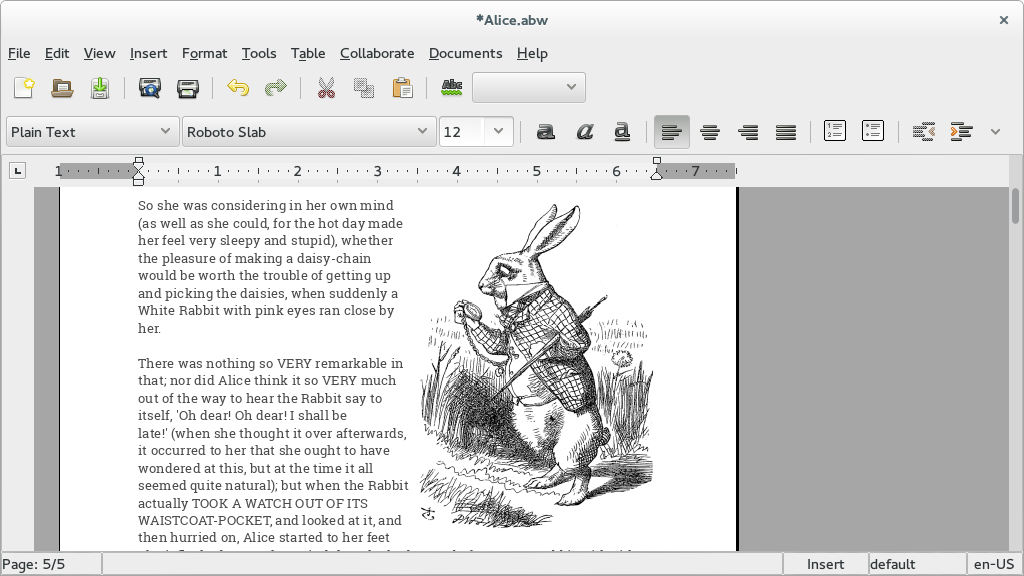Create a new document with toolbar icon
This screenshot has height=576, width=1024.
click(24, 88)
